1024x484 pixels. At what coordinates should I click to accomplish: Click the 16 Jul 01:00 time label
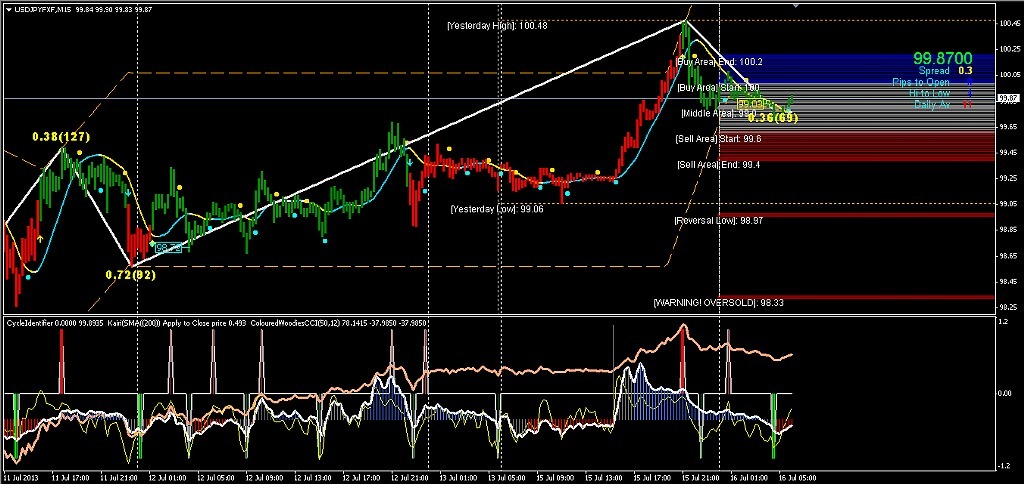tap(750, 477)
